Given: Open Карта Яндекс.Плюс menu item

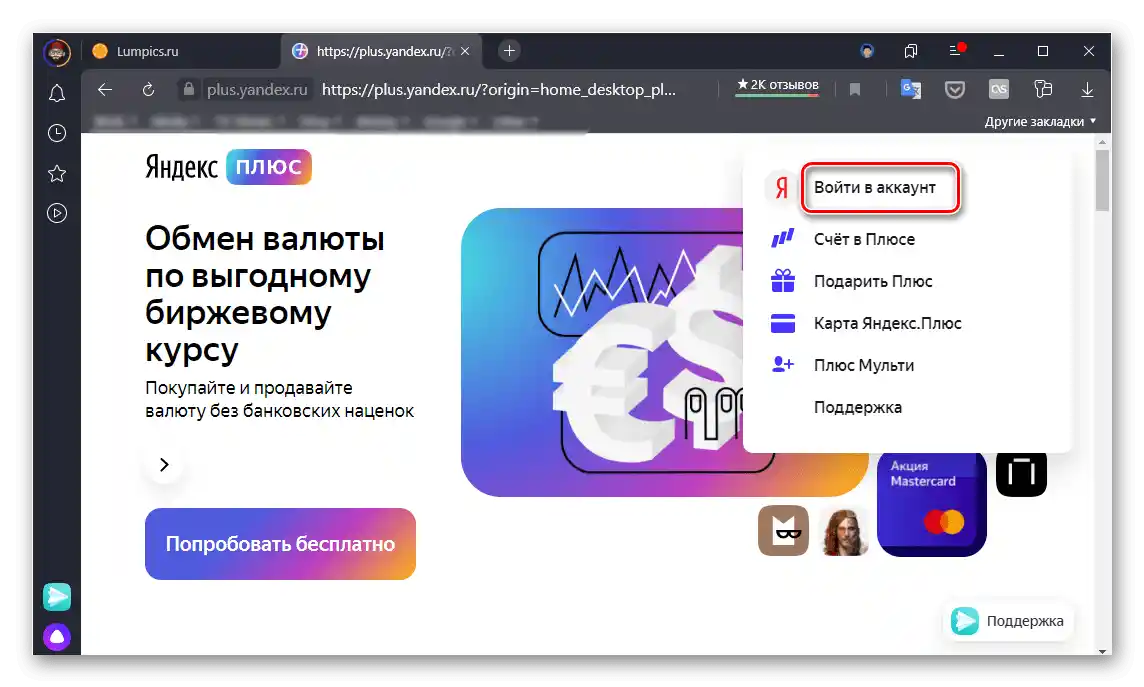Looking at the screenshot, I should [x=887, y=323].
